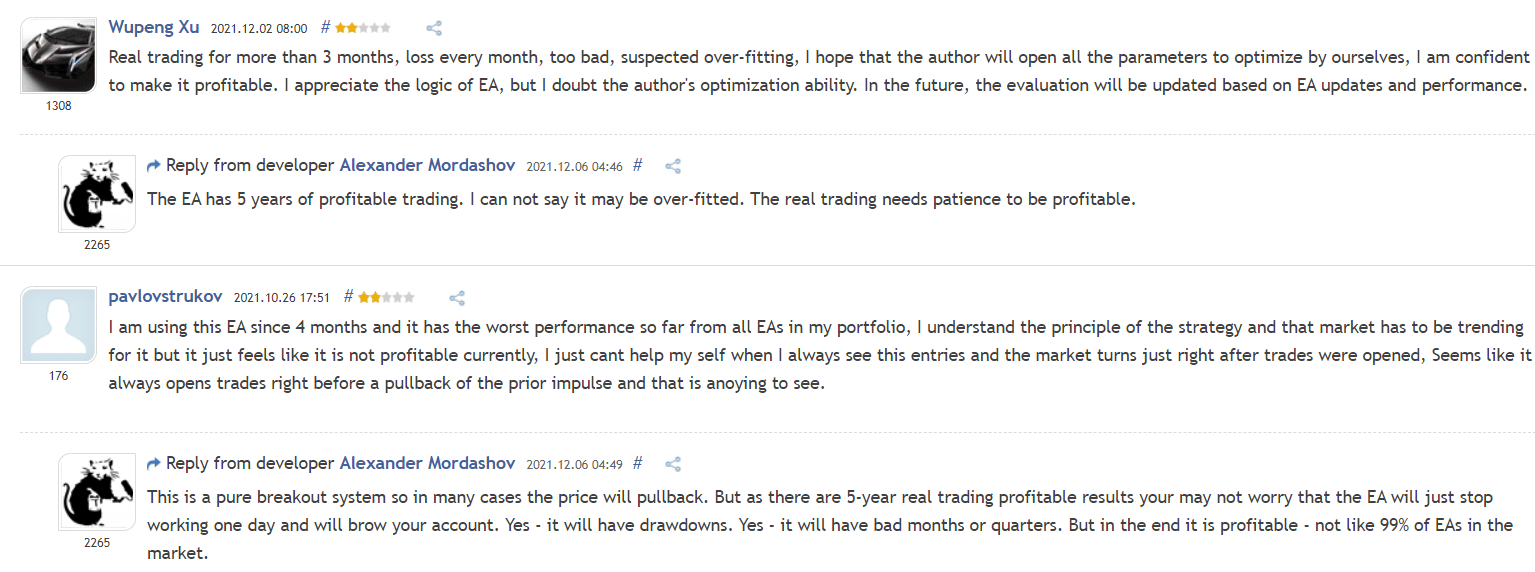Click the star rating on pavlovstrukov's review
This screenshot has height=572, width=1535.
[386, 297]
